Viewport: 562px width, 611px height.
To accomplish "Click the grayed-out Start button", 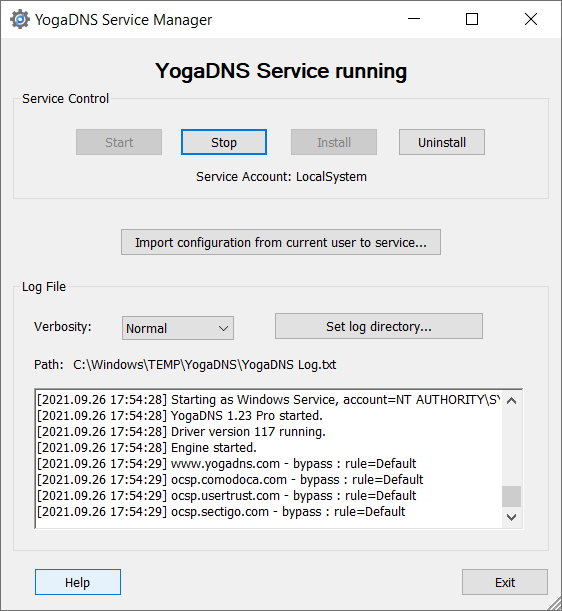I will (119, 142).
